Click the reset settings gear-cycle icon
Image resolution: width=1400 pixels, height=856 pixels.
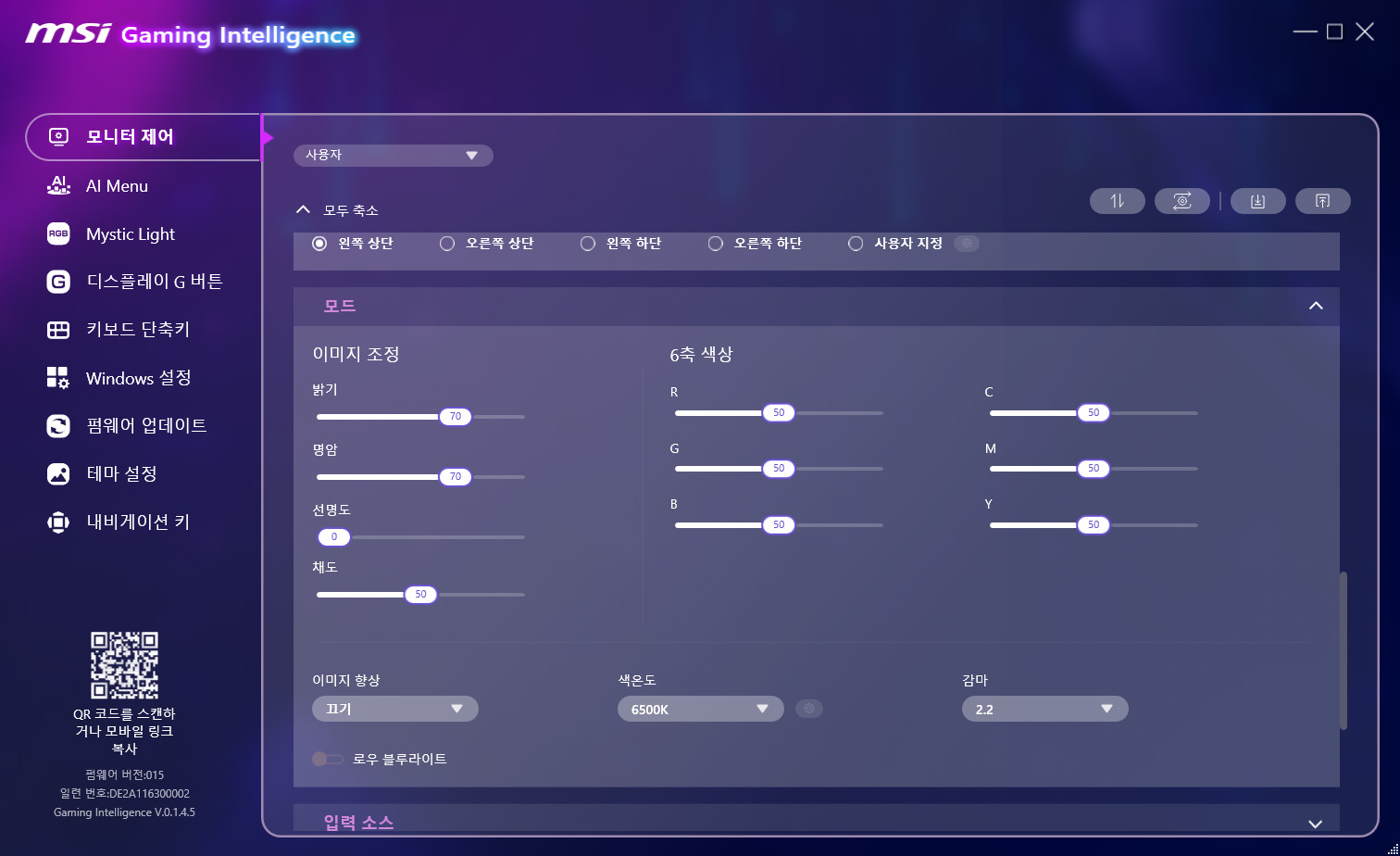point(1182,201)
